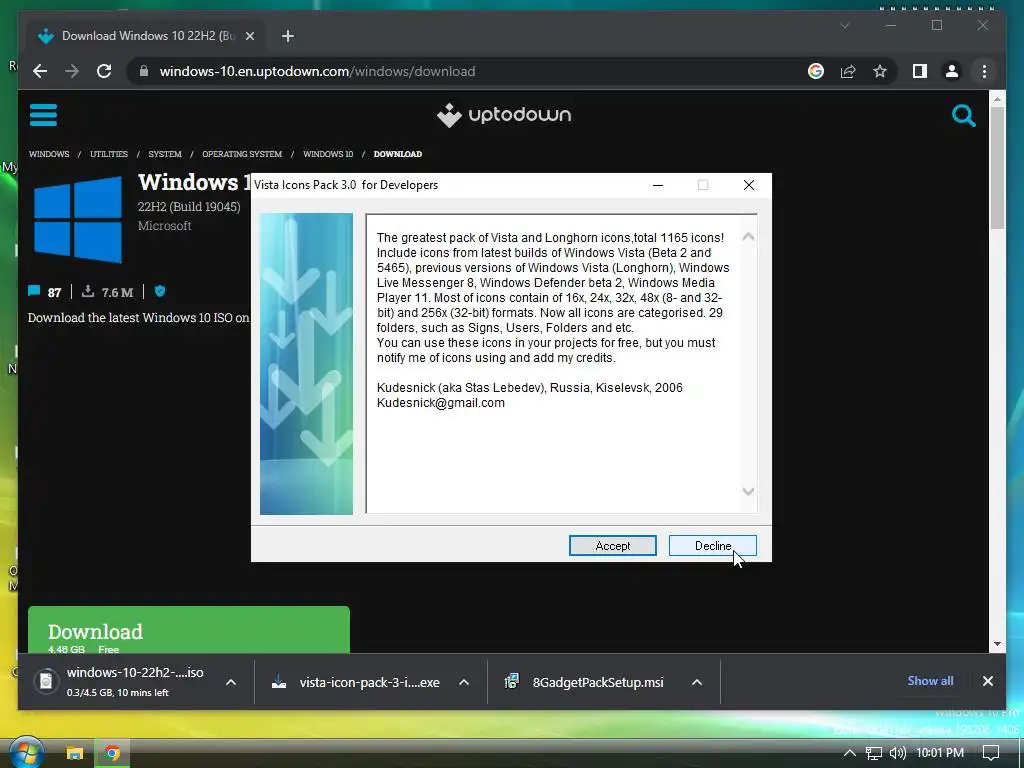Show all downloads
Viewport: 1024px width, 768px height.
coord(930,680)
